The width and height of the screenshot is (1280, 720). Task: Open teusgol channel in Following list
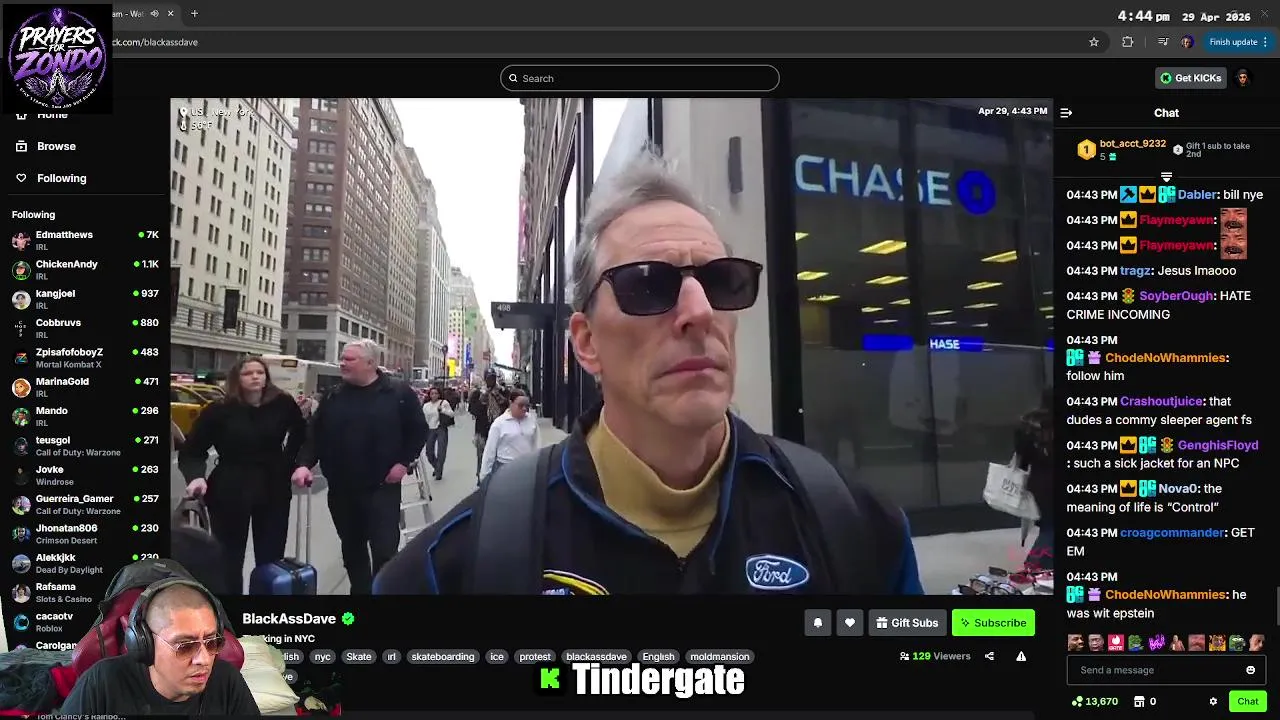84,445
